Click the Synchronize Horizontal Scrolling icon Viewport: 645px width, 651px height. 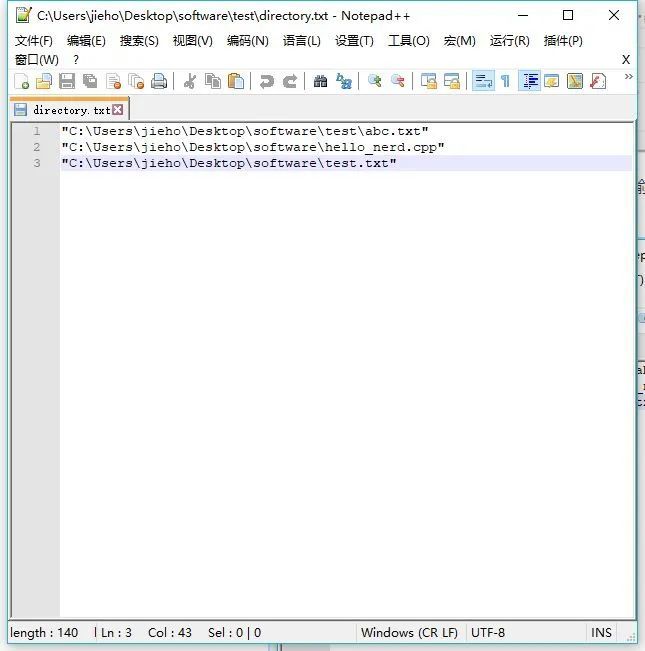452,81
